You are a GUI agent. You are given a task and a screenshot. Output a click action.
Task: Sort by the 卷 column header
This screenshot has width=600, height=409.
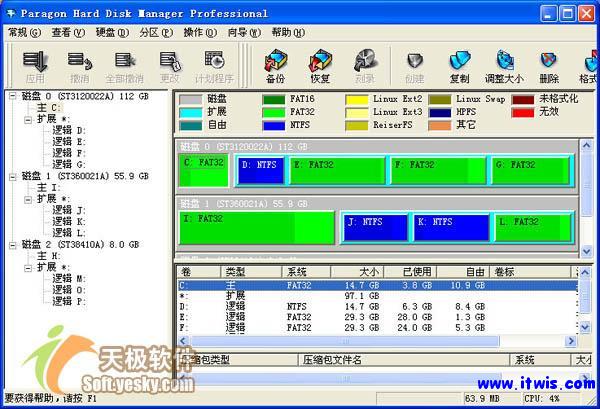199,272
